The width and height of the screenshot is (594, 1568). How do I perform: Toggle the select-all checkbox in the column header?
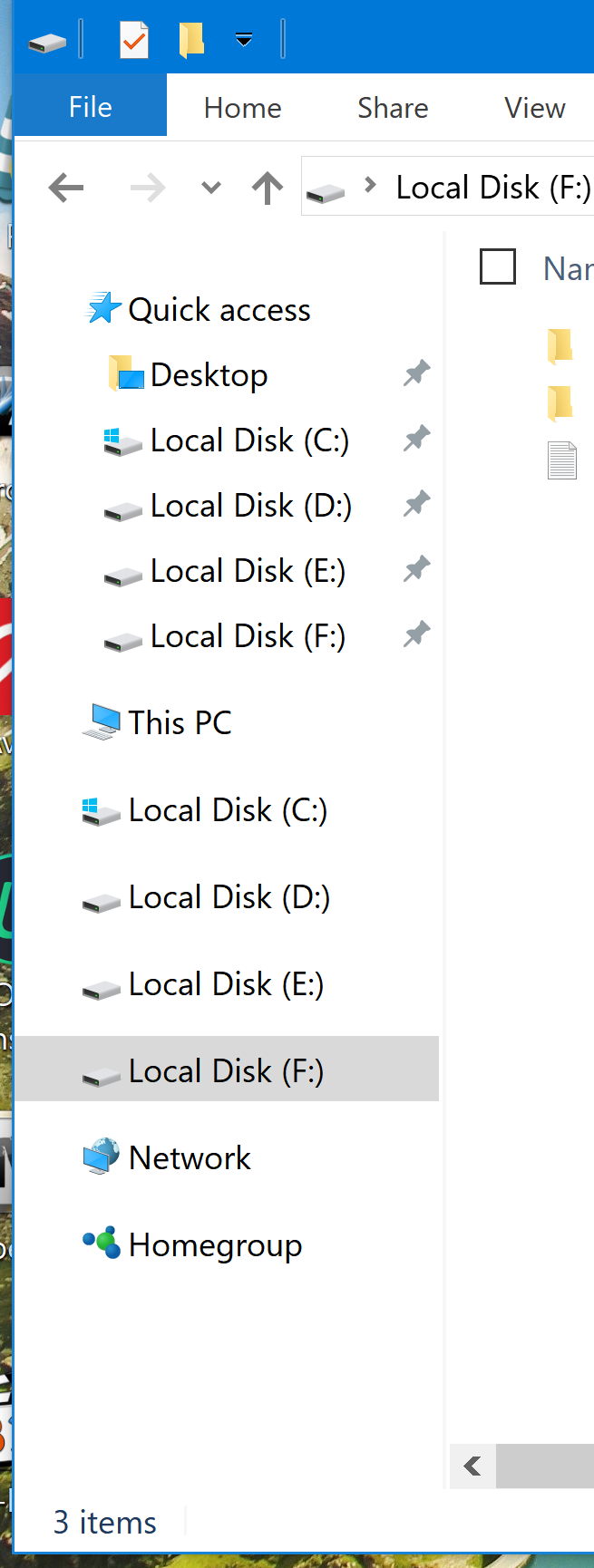(498, 267)
